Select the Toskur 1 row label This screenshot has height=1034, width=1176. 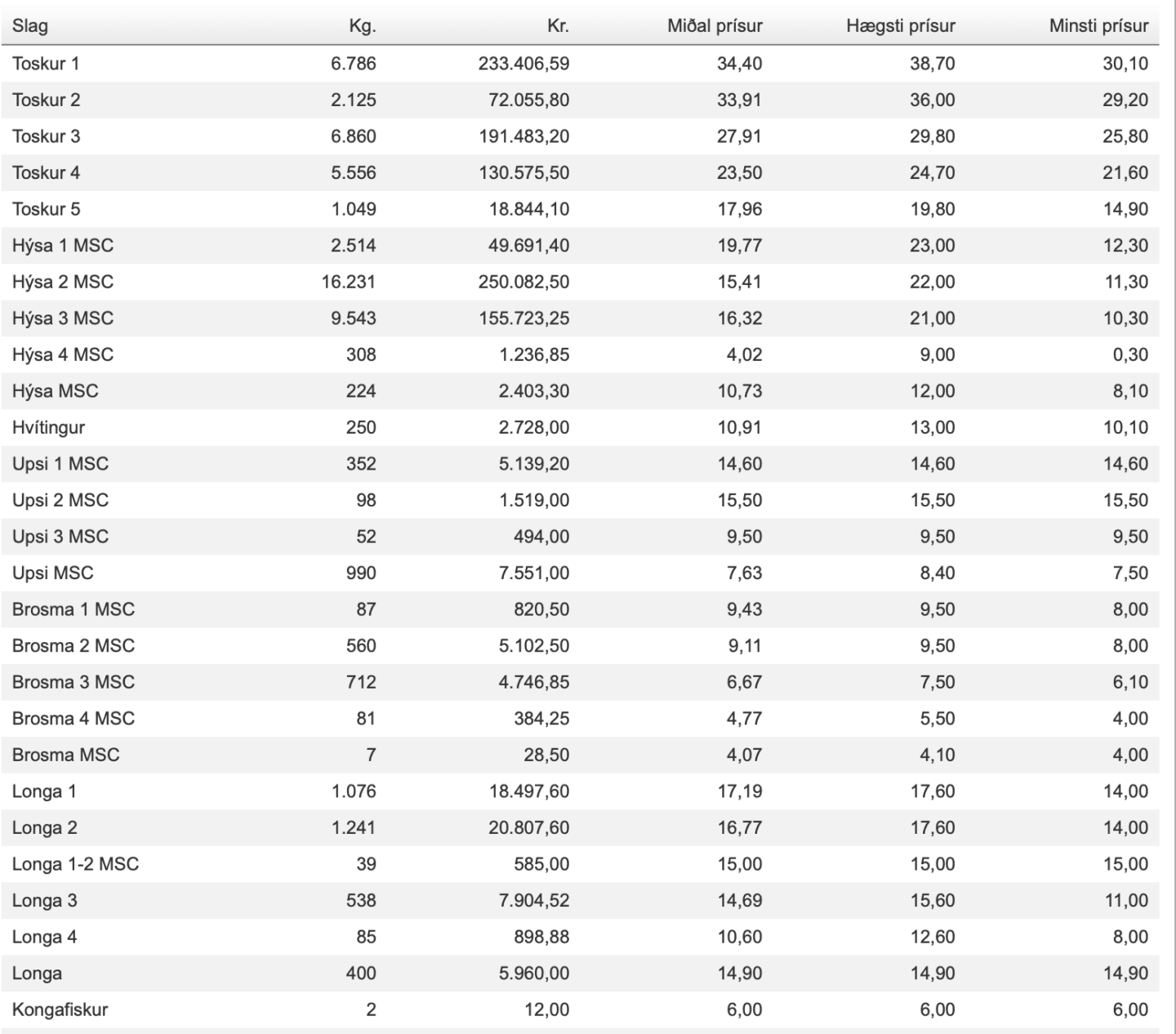click(46, 64)
